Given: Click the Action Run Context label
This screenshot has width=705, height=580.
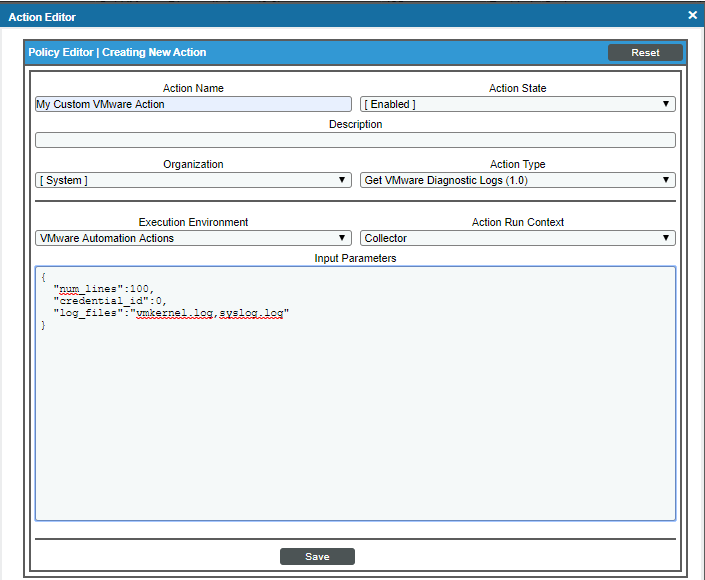Looking at the screenshot, I should click(x=518, y=222).
